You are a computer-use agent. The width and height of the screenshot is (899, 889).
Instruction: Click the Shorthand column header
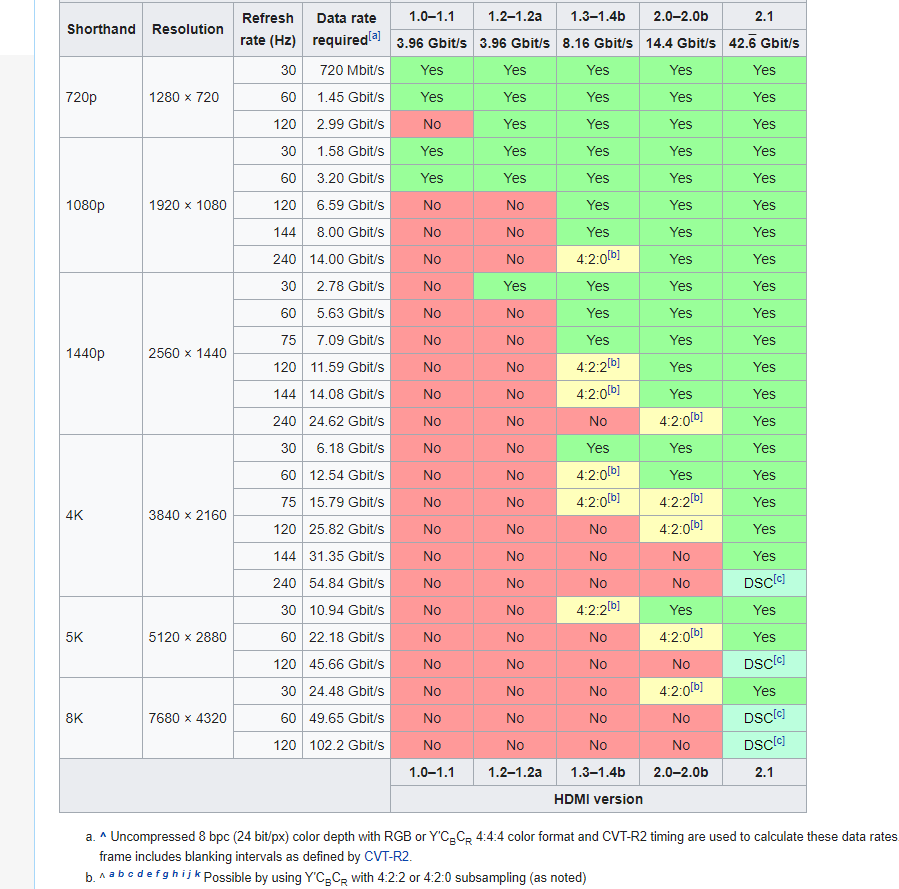(x=101, y=29)
